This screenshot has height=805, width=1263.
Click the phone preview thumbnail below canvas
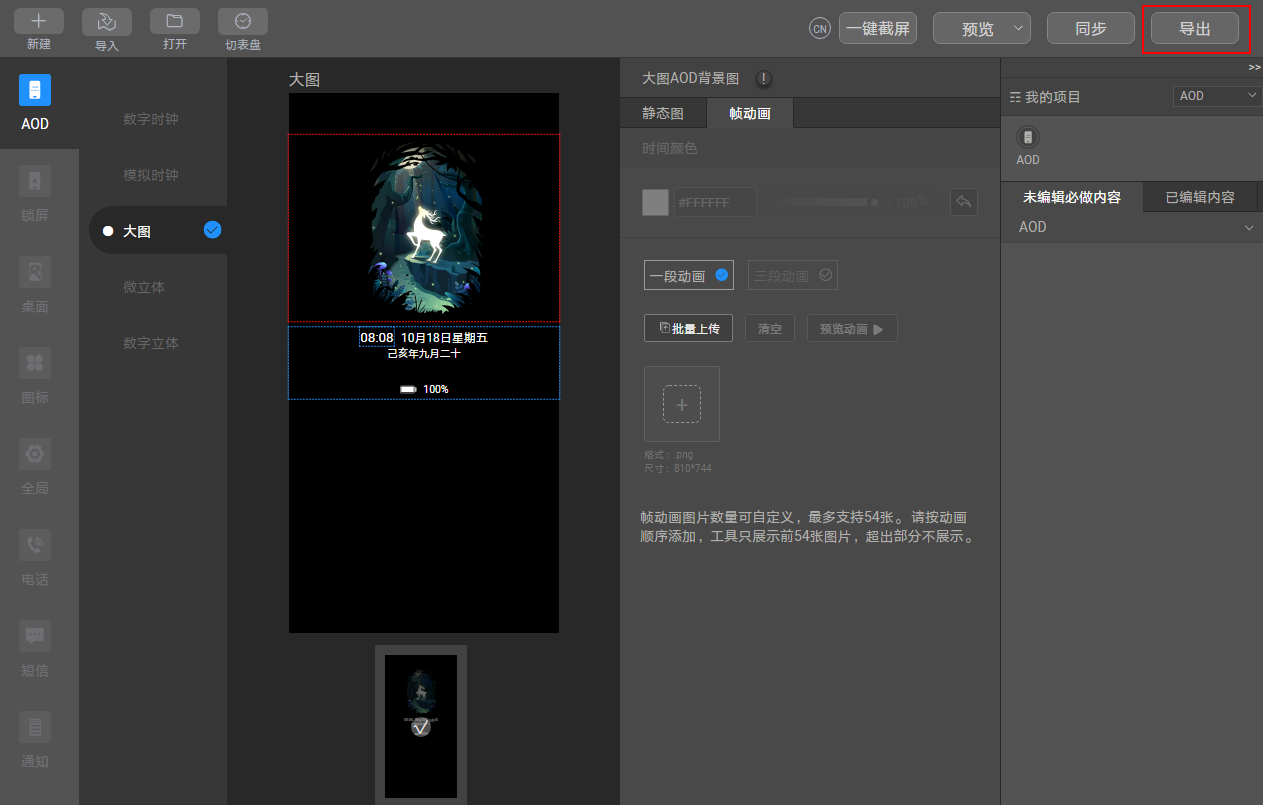pyautogui.click(x=421, y=726)
